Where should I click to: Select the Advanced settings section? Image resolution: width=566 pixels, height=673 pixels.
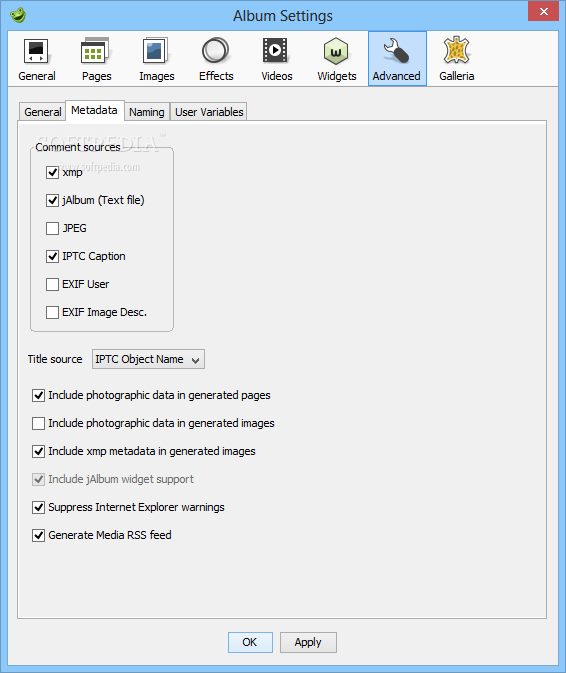[x=397, y=59]
